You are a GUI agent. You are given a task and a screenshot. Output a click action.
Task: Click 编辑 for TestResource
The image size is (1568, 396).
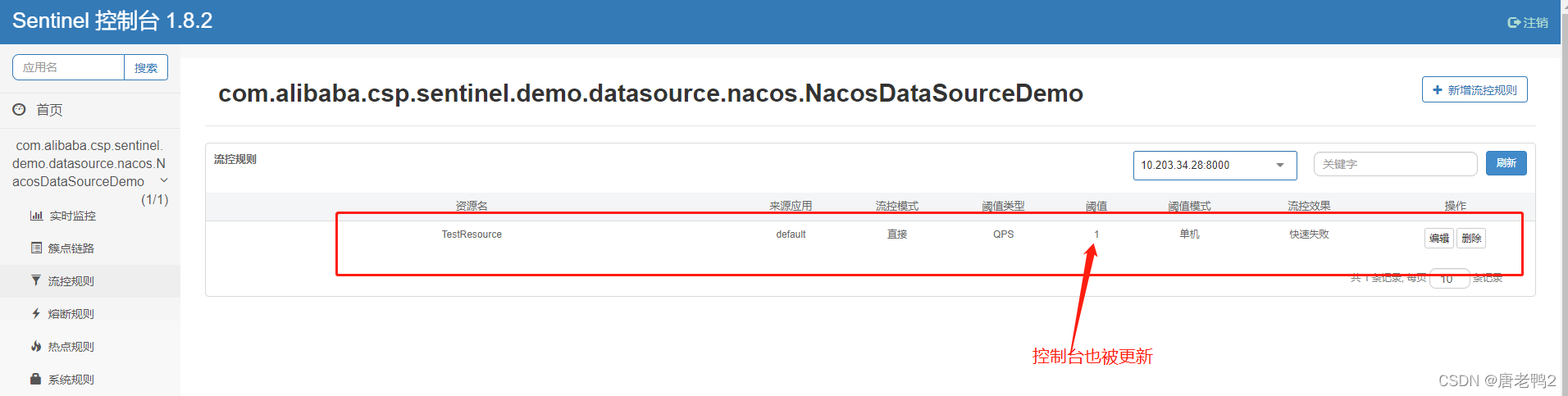[x=1439, y=238]
